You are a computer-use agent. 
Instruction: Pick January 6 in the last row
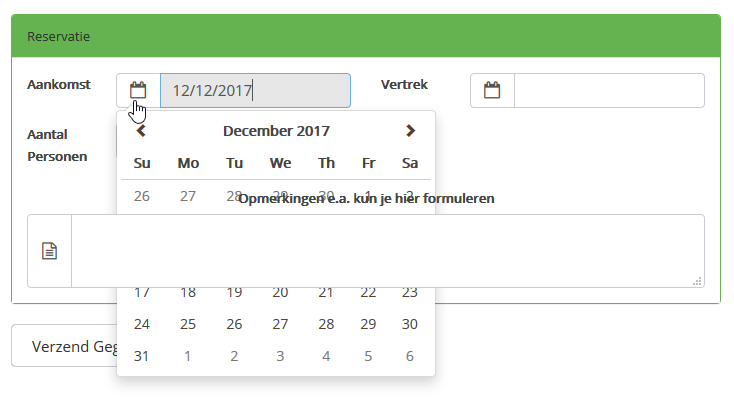tap(410, 356)
